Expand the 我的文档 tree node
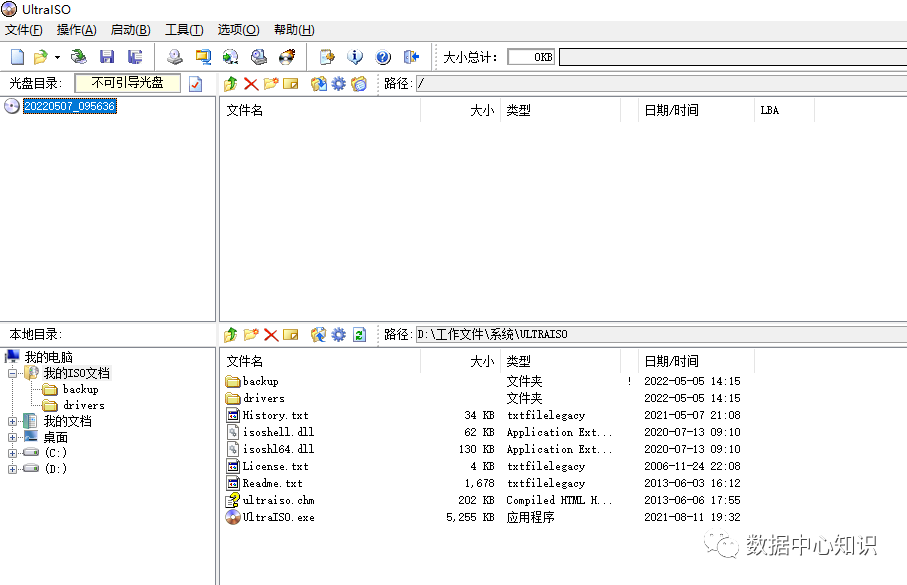907x585 pixels. click(x=12, y=421)
